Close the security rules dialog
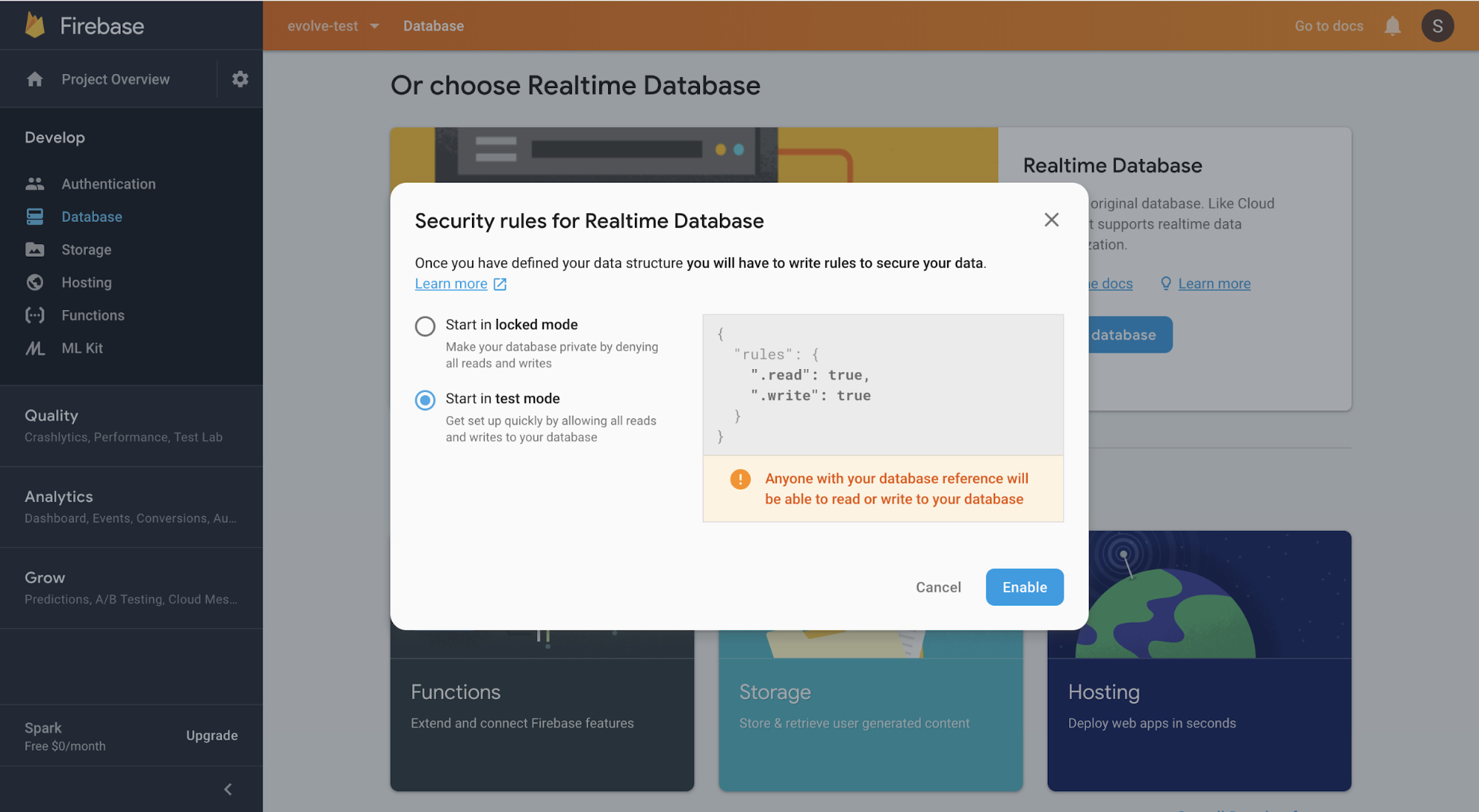1479x812 pixels. (x=1051, y=220)
